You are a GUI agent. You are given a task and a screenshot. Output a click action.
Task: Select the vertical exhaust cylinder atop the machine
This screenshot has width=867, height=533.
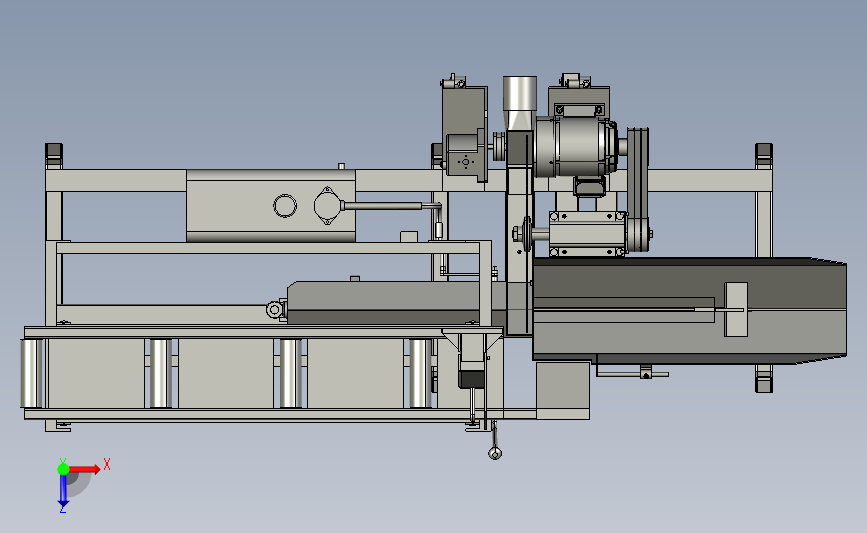point(520,94)
